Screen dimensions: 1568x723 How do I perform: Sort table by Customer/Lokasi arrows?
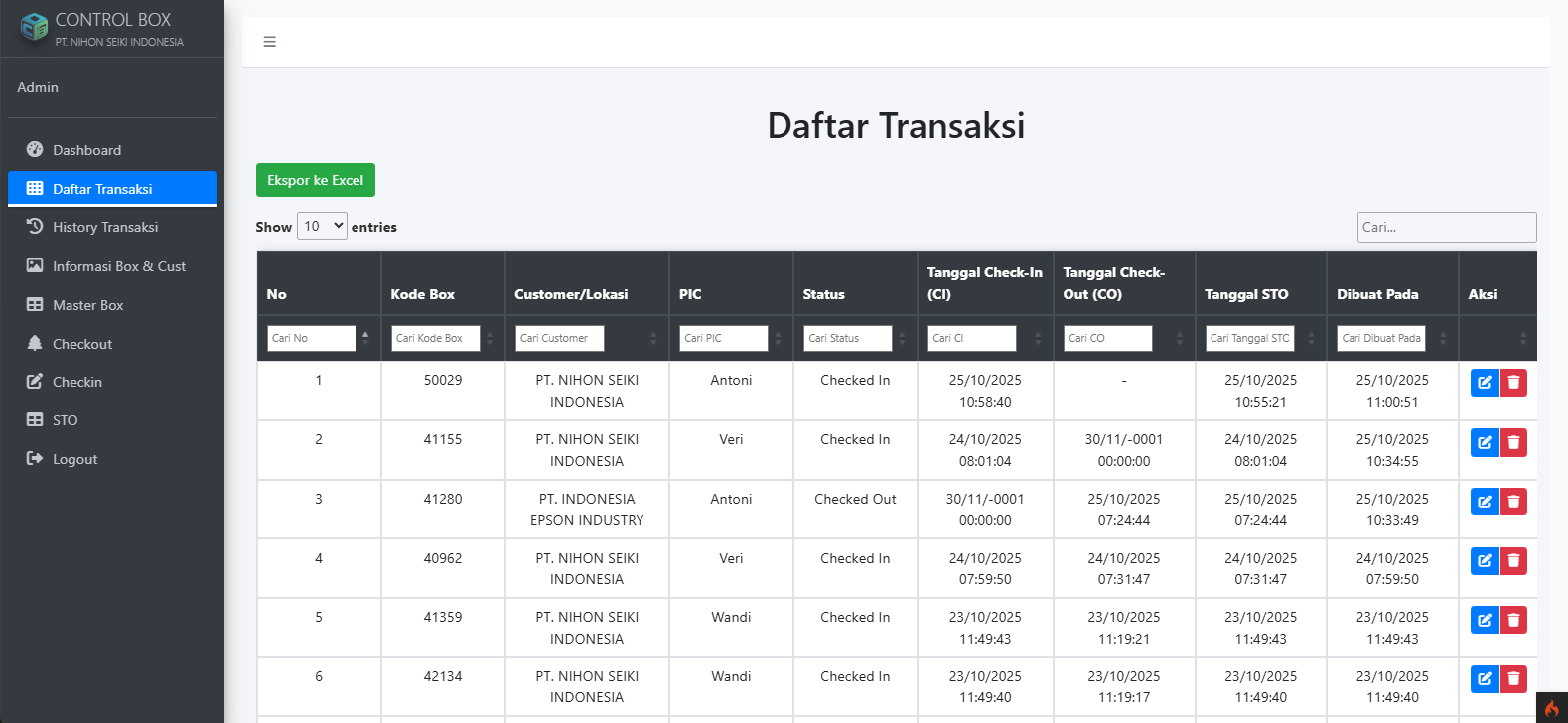[x=653, y=338]
